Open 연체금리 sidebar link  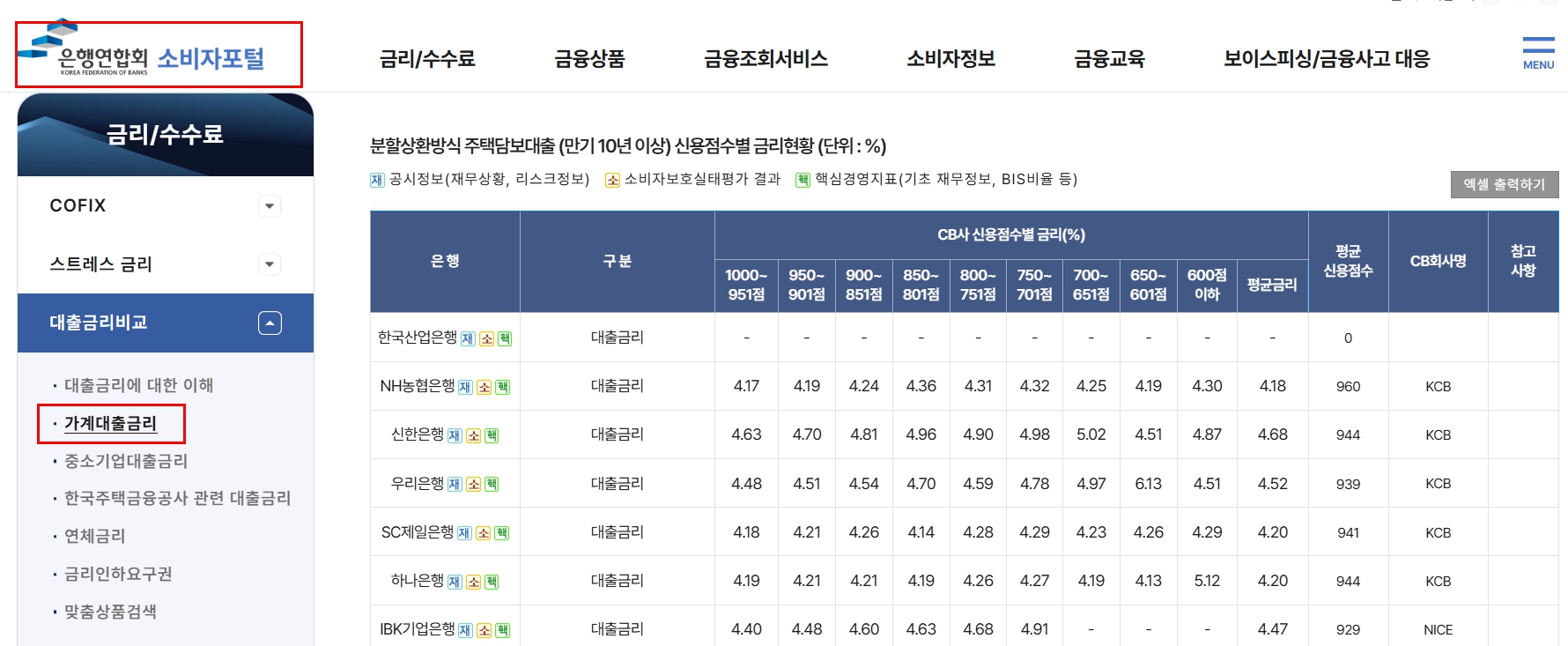point(94,536)
